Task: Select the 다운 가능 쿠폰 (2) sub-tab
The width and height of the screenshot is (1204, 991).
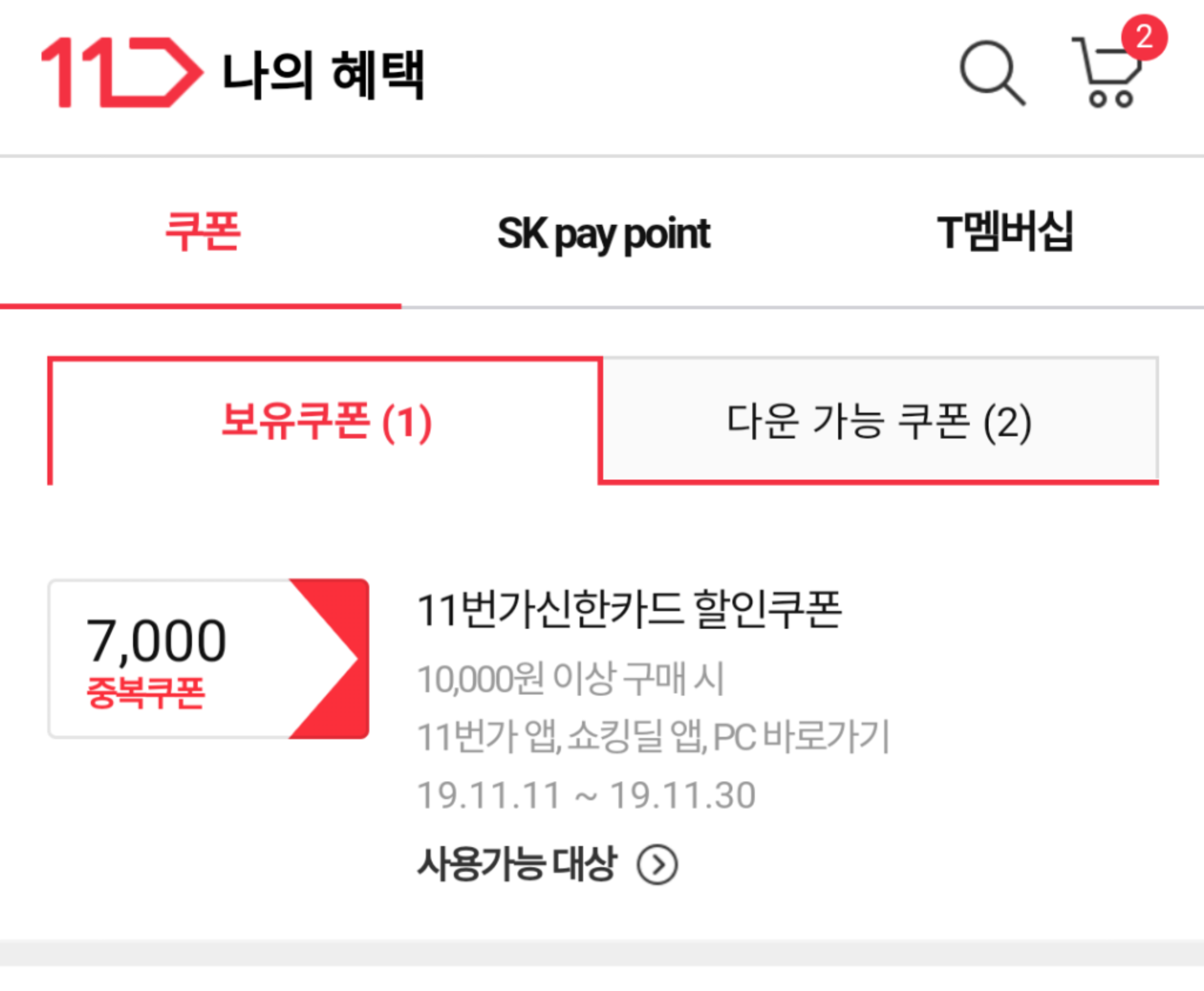Action: (x=879, y=421)
